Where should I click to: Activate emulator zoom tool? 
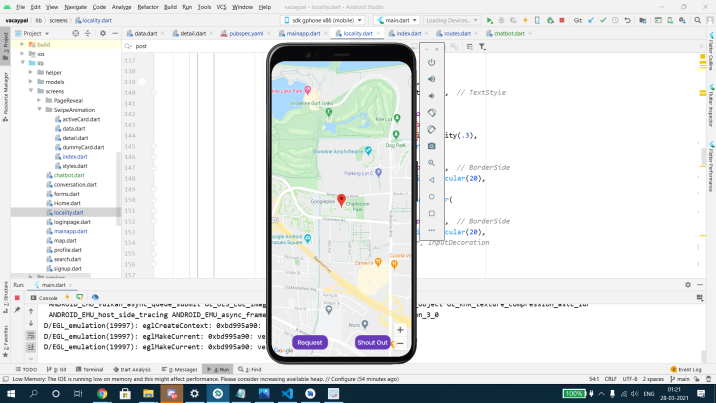432,163
